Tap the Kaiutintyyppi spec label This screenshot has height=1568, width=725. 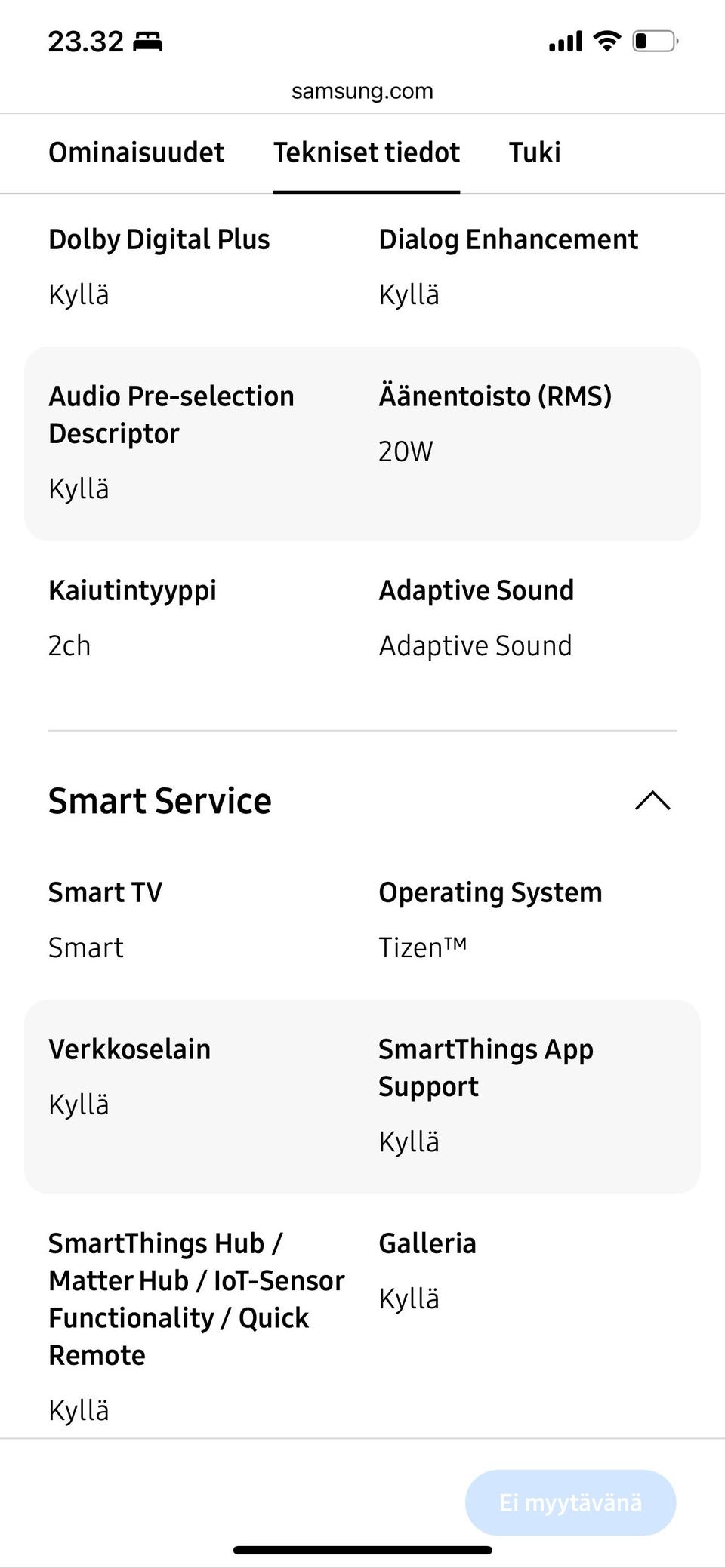[x=132, y=590]
